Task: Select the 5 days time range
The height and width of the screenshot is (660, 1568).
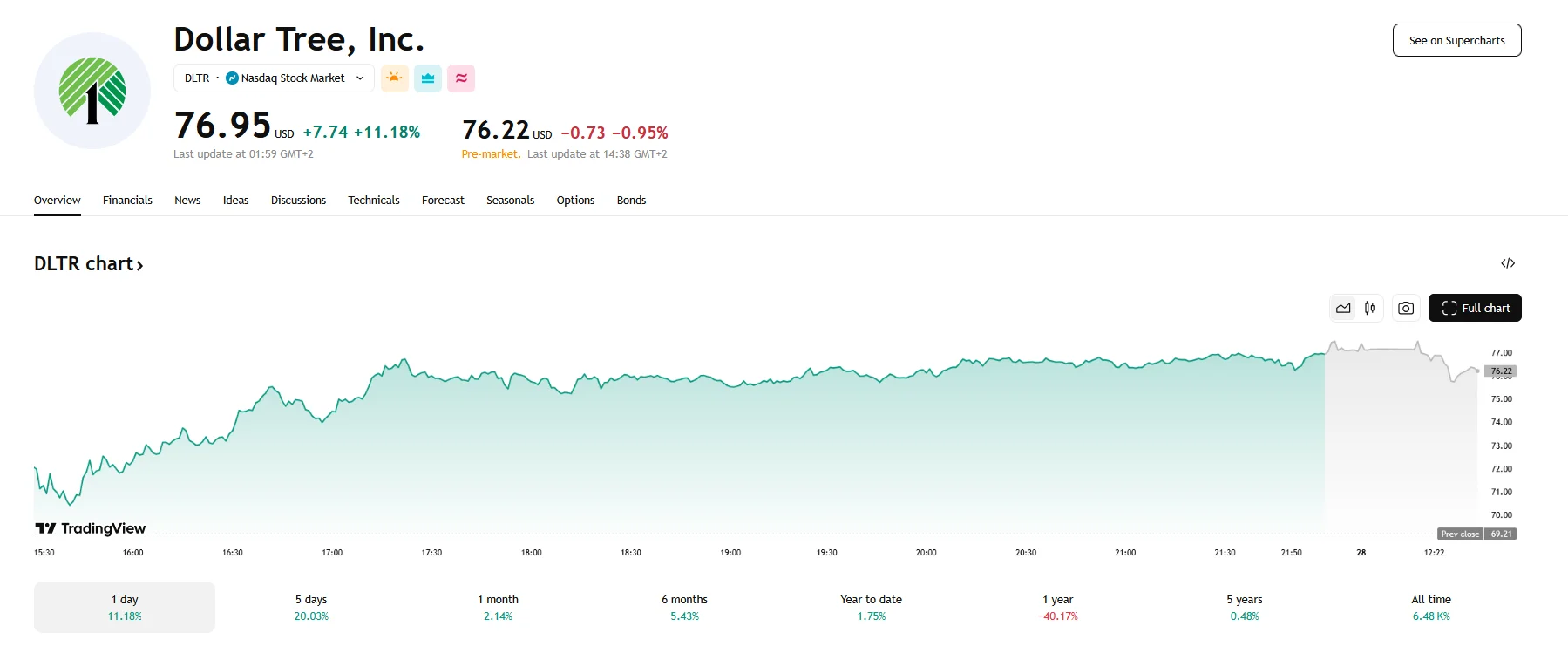Action: click(x=311, y=606)
